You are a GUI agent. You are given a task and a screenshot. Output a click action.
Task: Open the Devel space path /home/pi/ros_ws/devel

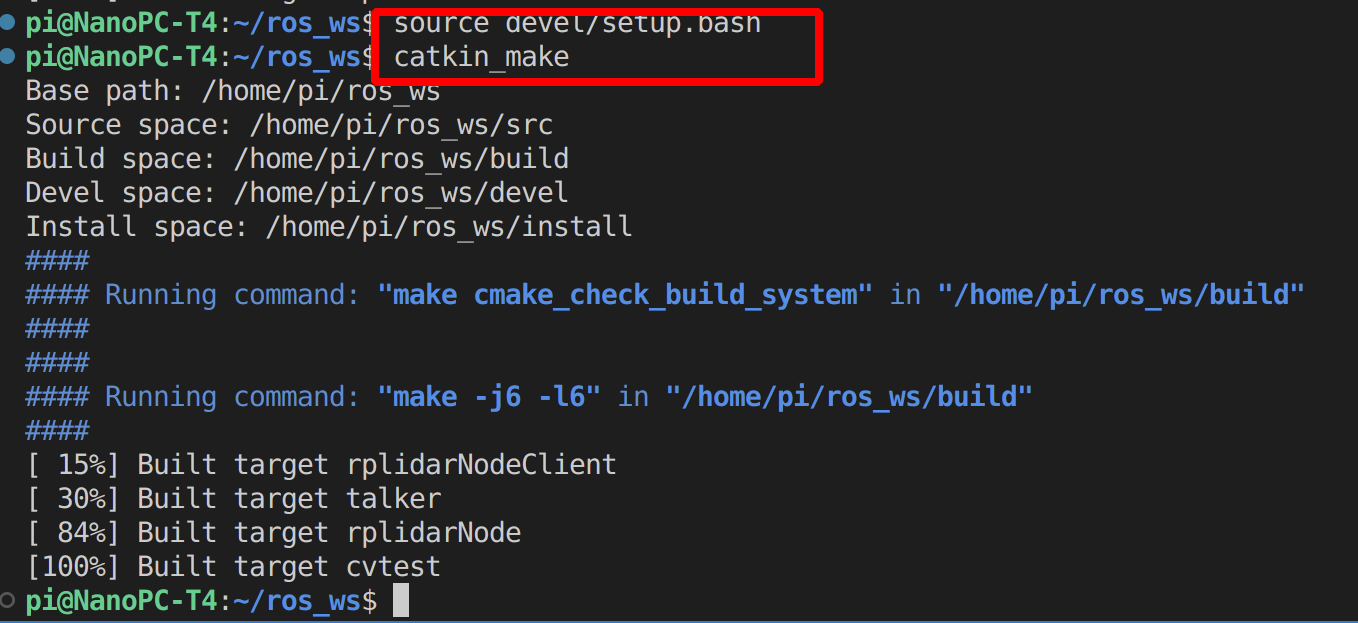tap(401, 193)
